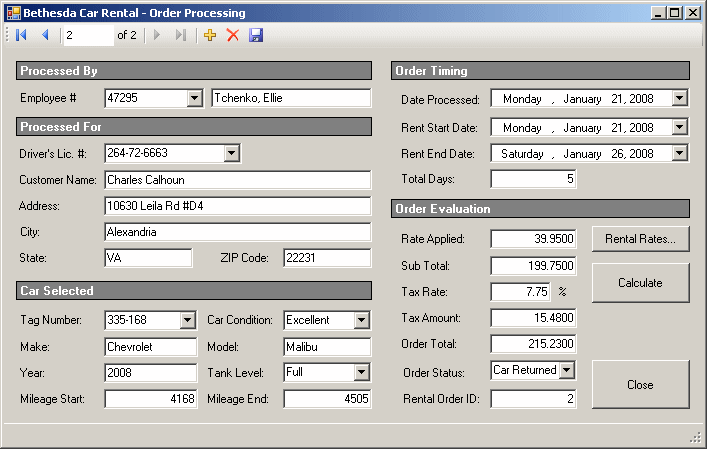Expand the Rent Start Date picker
This screenshot has height=449, width=707.
tap(679, 127)
